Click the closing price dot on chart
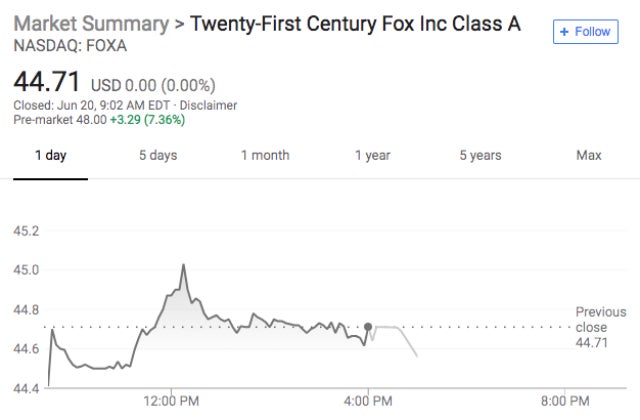 pos(368,327)
